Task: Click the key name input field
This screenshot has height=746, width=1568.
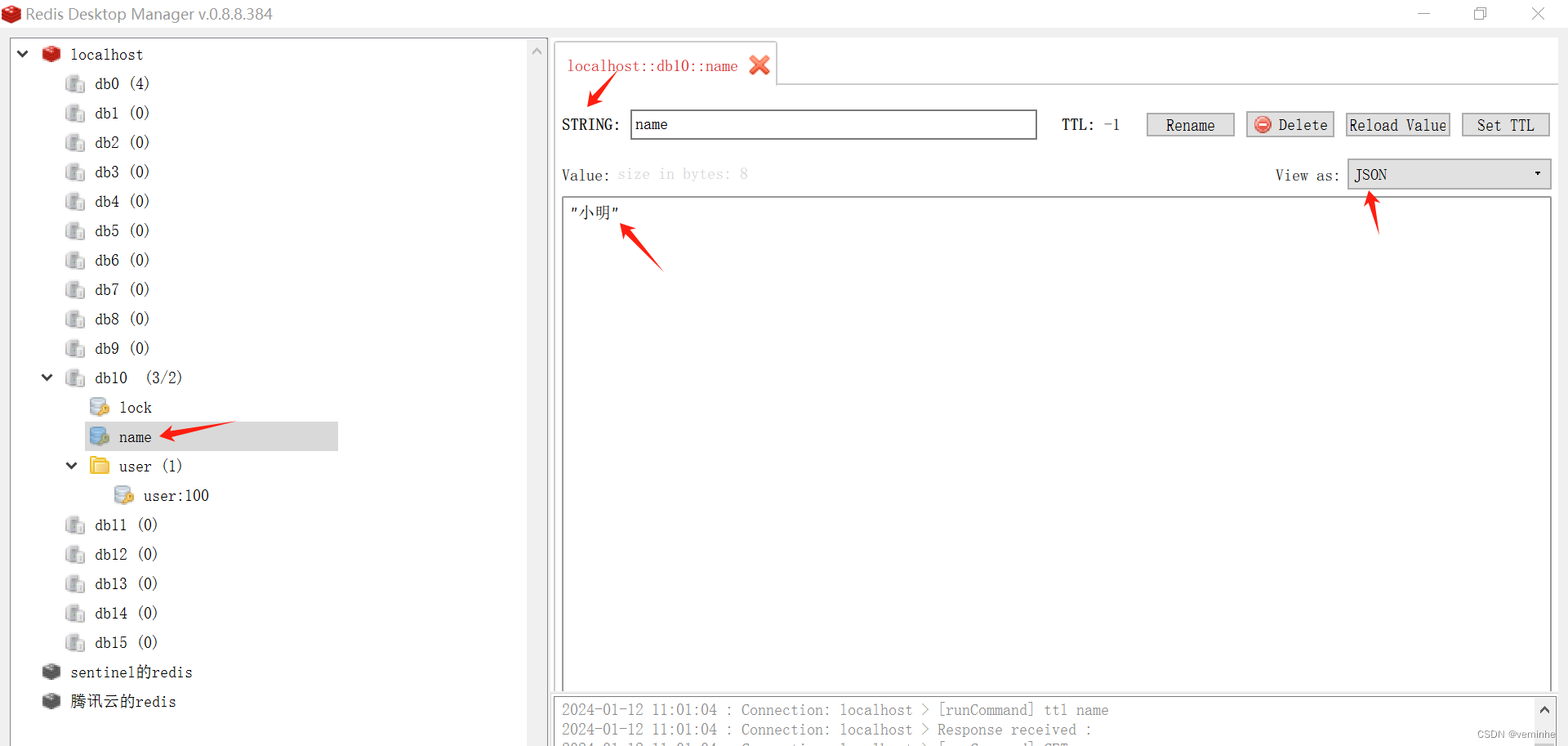Action: click(x=833, y=124)
